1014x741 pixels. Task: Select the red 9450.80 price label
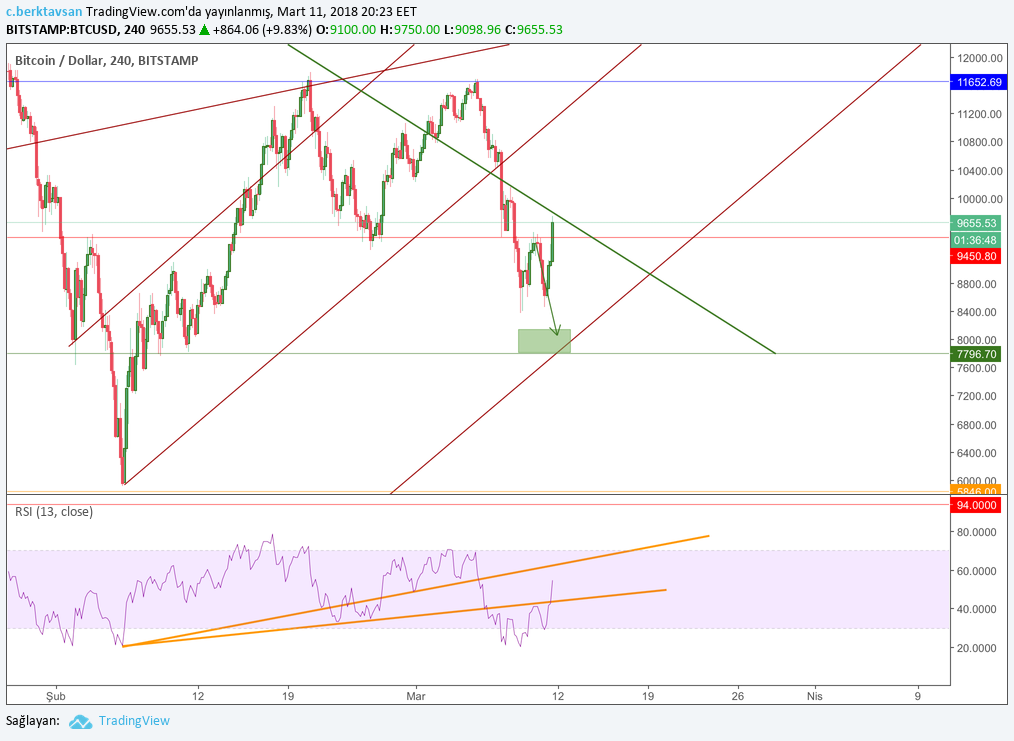tap(976, 256)
